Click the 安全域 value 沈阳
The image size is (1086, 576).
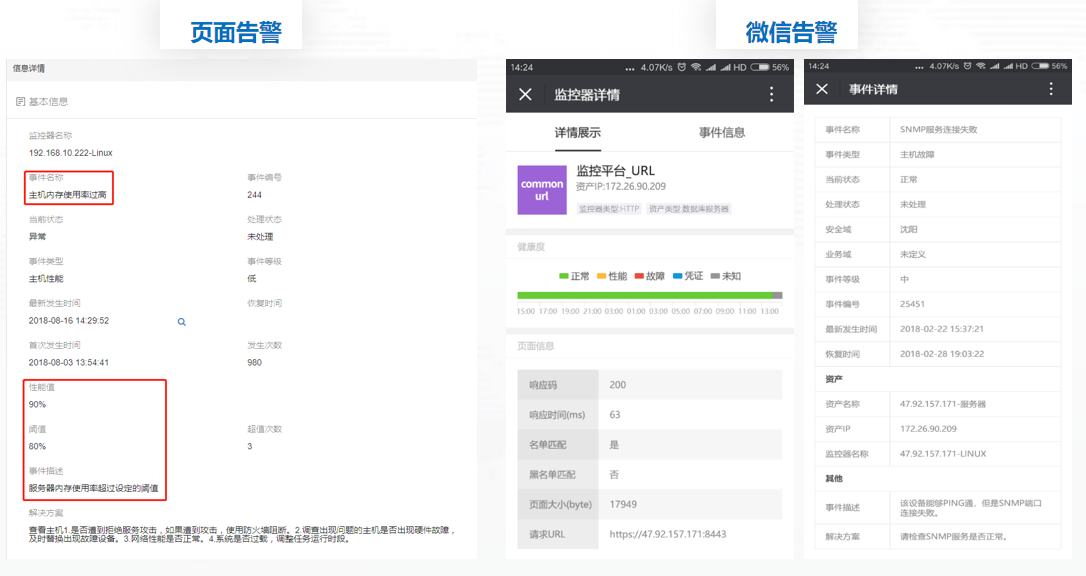tap(909, 229)
